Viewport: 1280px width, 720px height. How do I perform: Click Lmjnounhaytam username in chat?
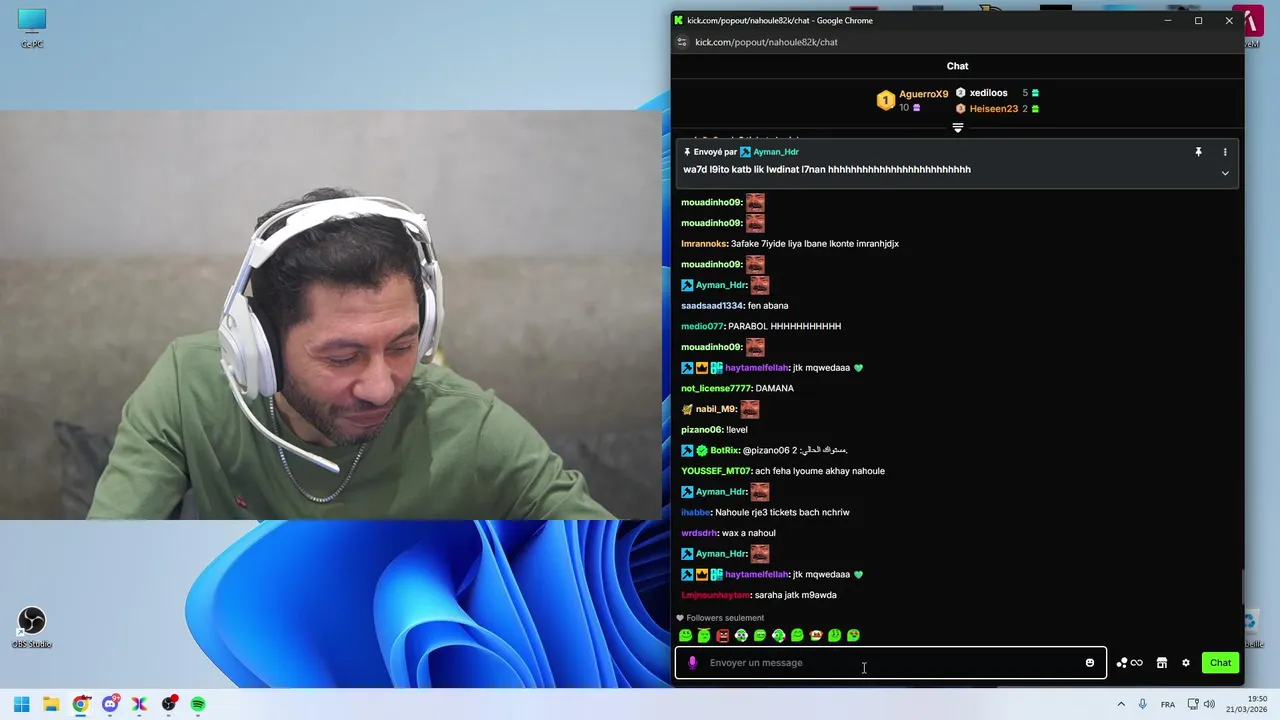pos(715,596)
